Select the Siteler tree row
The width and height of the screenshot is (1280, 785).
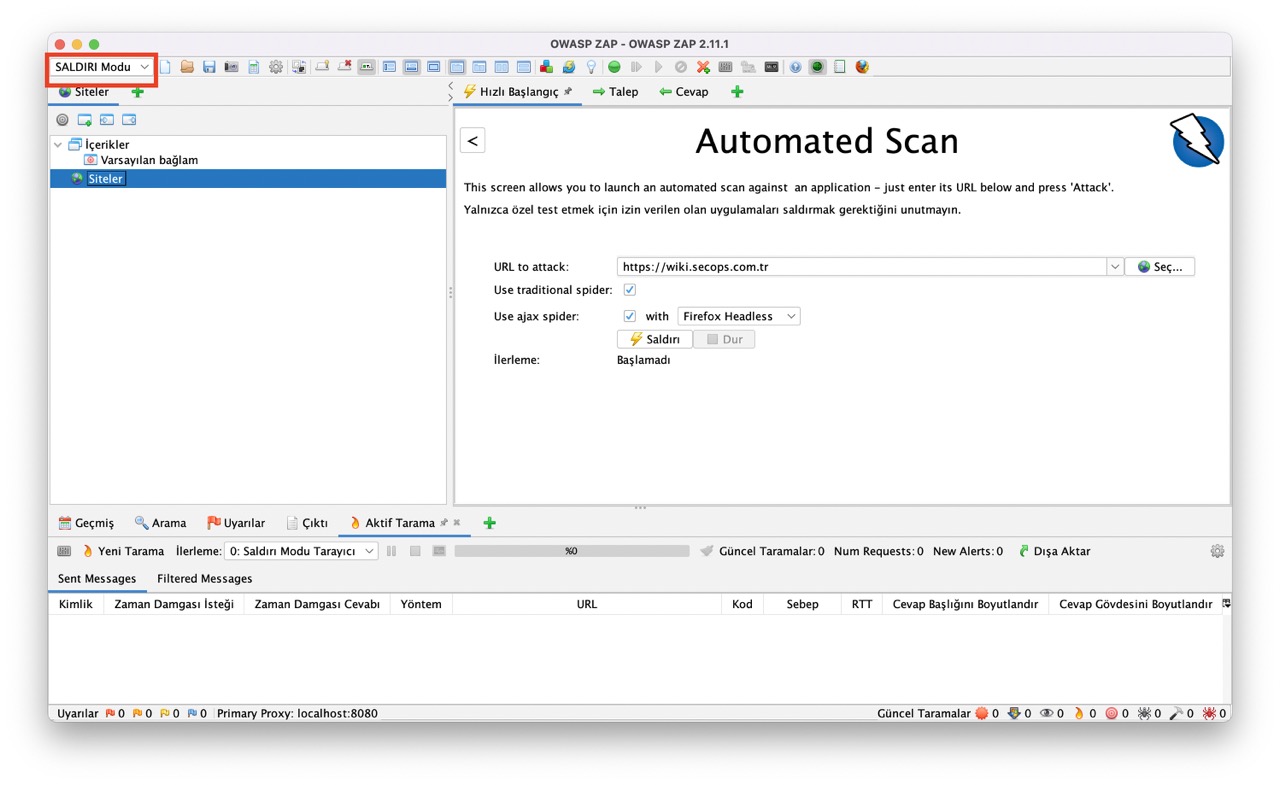point(248,179)
